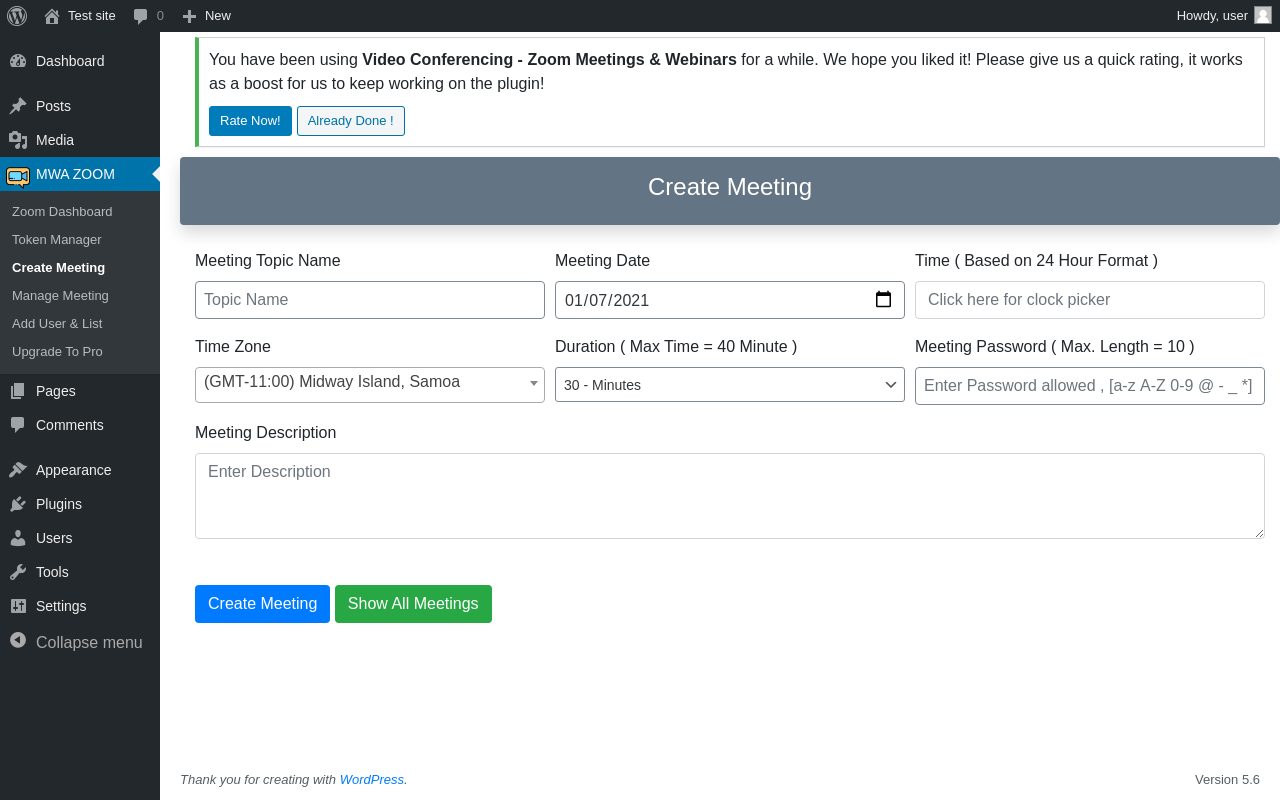Screen dimensions: 1280x800
Task: Open Upgrade To Pro submenu item
Action: pyautogui.click(x=57, y=352)
